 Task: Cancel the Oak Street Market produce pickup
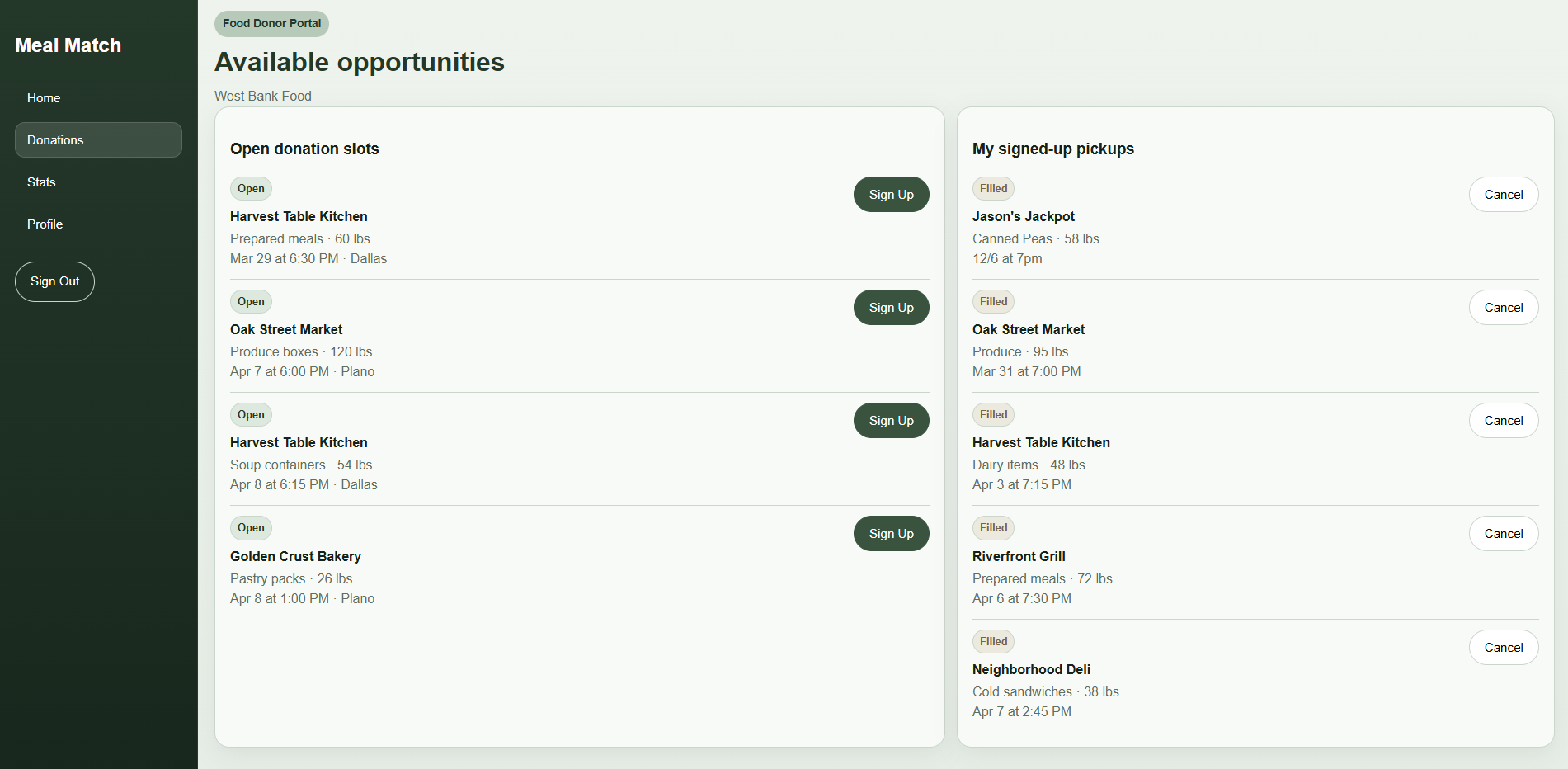tap(1503, 308)
